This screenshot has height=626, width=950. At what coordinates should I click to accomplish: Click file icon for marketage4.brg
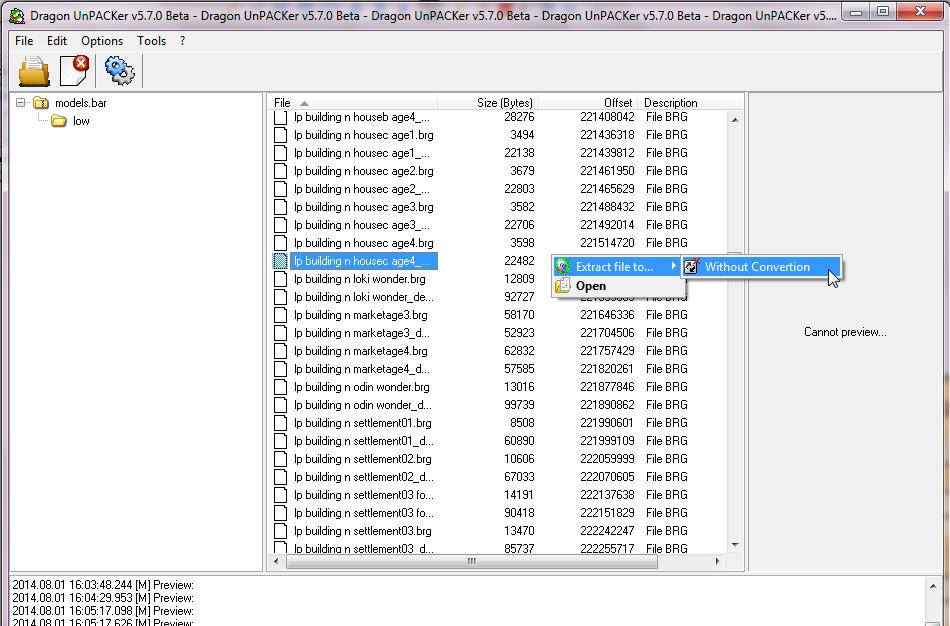pos(281,351)
